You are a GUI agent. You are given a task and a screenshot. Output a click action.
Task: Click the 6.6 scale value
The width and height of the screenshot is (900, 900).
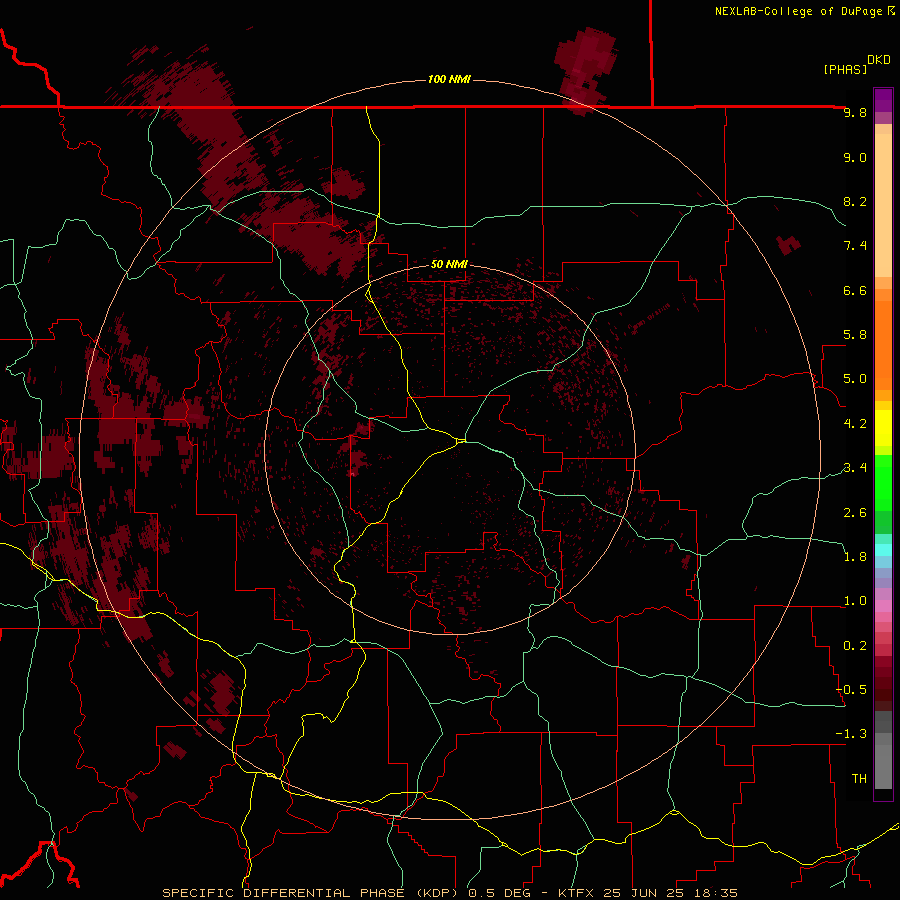pos(855,290)
